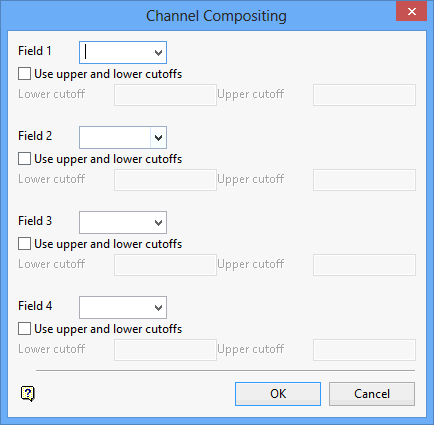Check the cutoffs option under Field 3
Image resolution: width=434 pixels, height=425 pixels.
click(x=24, y=244)
